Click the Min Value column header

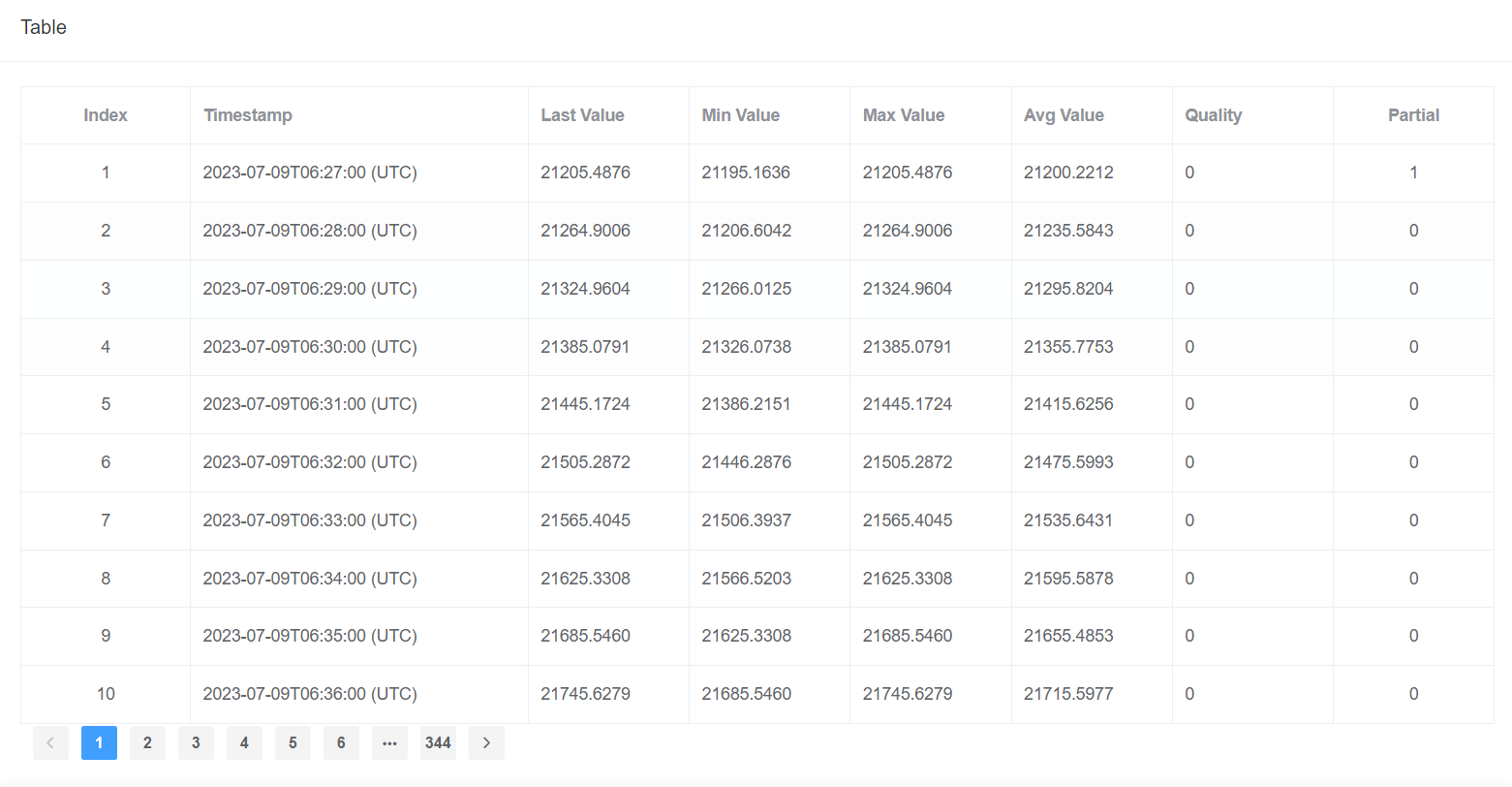coord(740,115)
